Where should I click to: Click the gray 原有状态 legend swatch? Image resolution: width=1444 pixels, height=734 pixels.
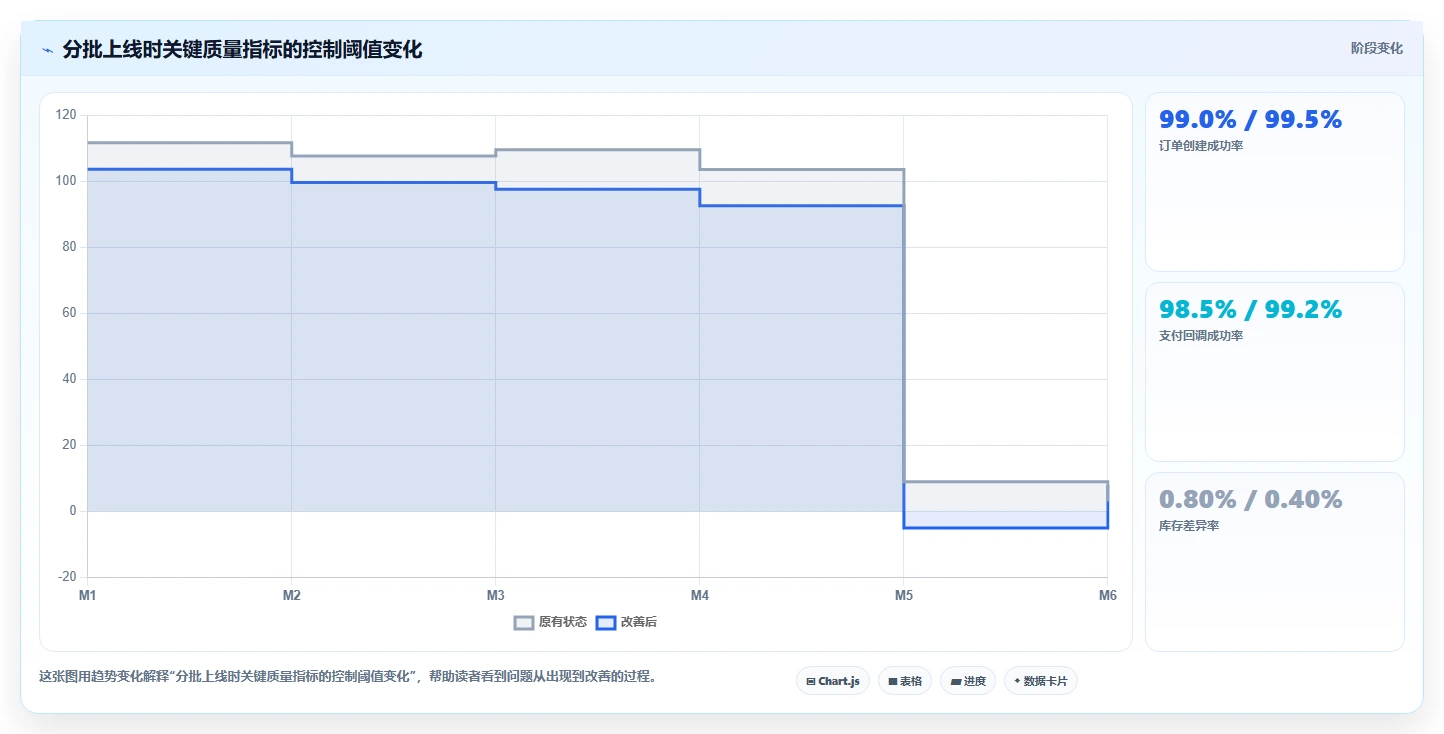coord(524,622)
